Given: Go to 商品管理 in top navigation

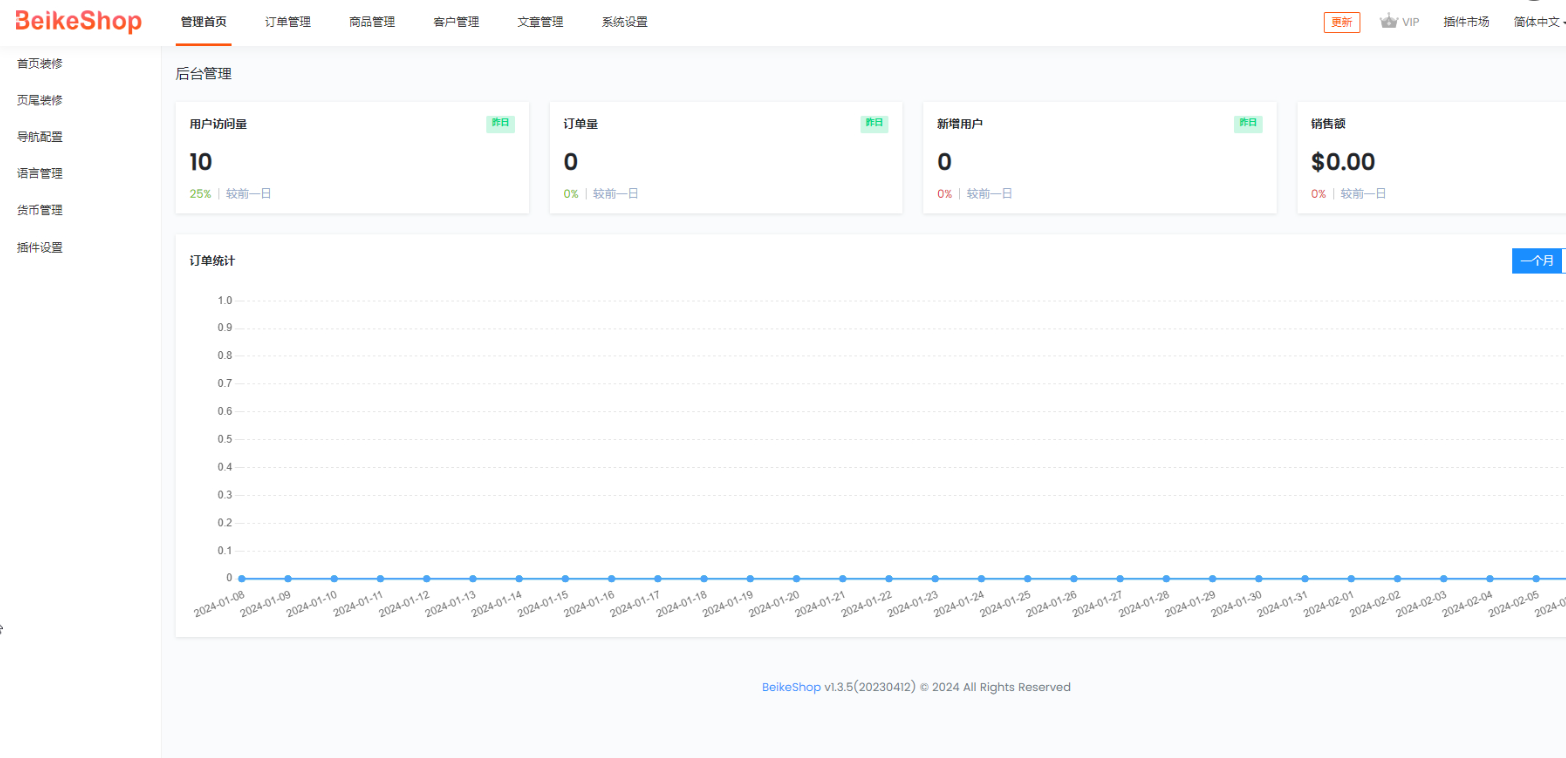Looking at the screenshot, I should tap(372, 22).
